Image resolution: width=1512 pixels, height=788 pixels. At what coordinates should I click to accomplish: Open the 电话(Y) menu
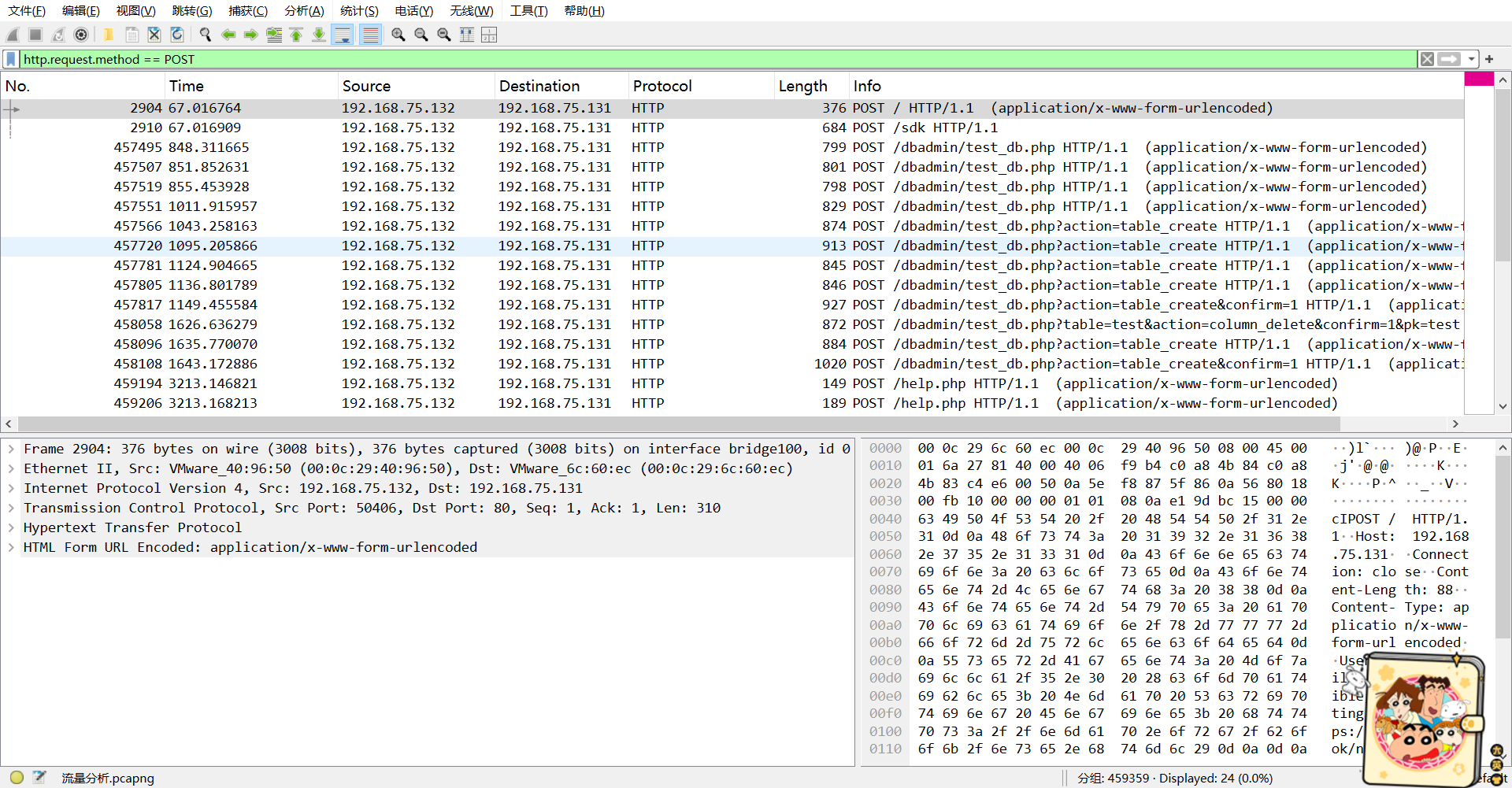[414, 11]
